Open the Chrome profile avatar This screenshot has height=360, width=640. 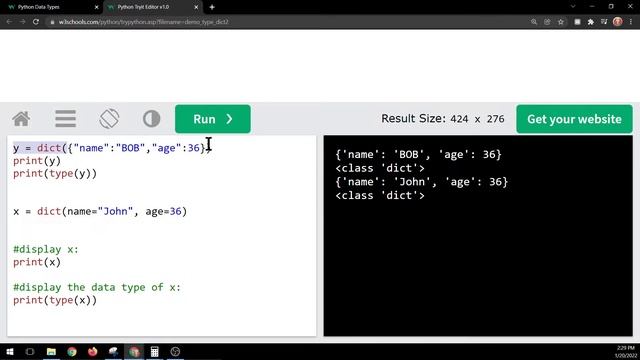(x=618, y=22)
